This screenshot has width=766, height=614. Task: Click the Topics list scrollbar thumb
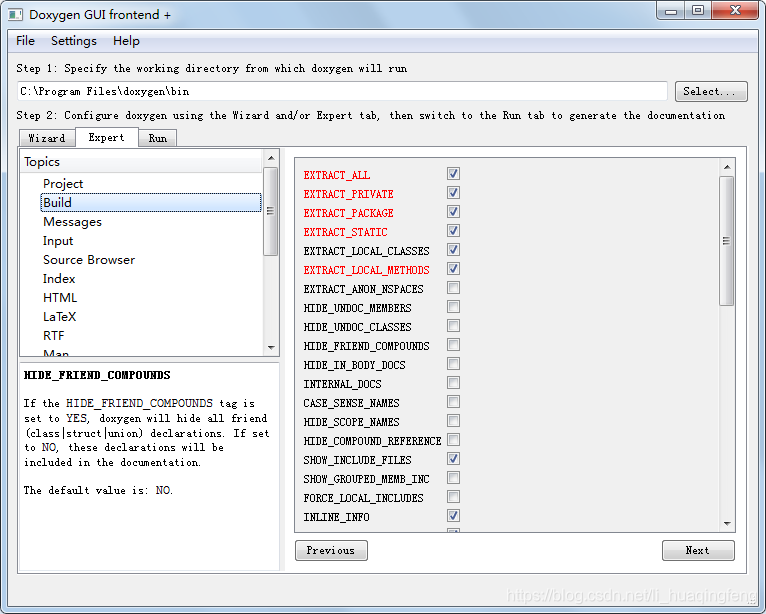(x=271, y=211)
